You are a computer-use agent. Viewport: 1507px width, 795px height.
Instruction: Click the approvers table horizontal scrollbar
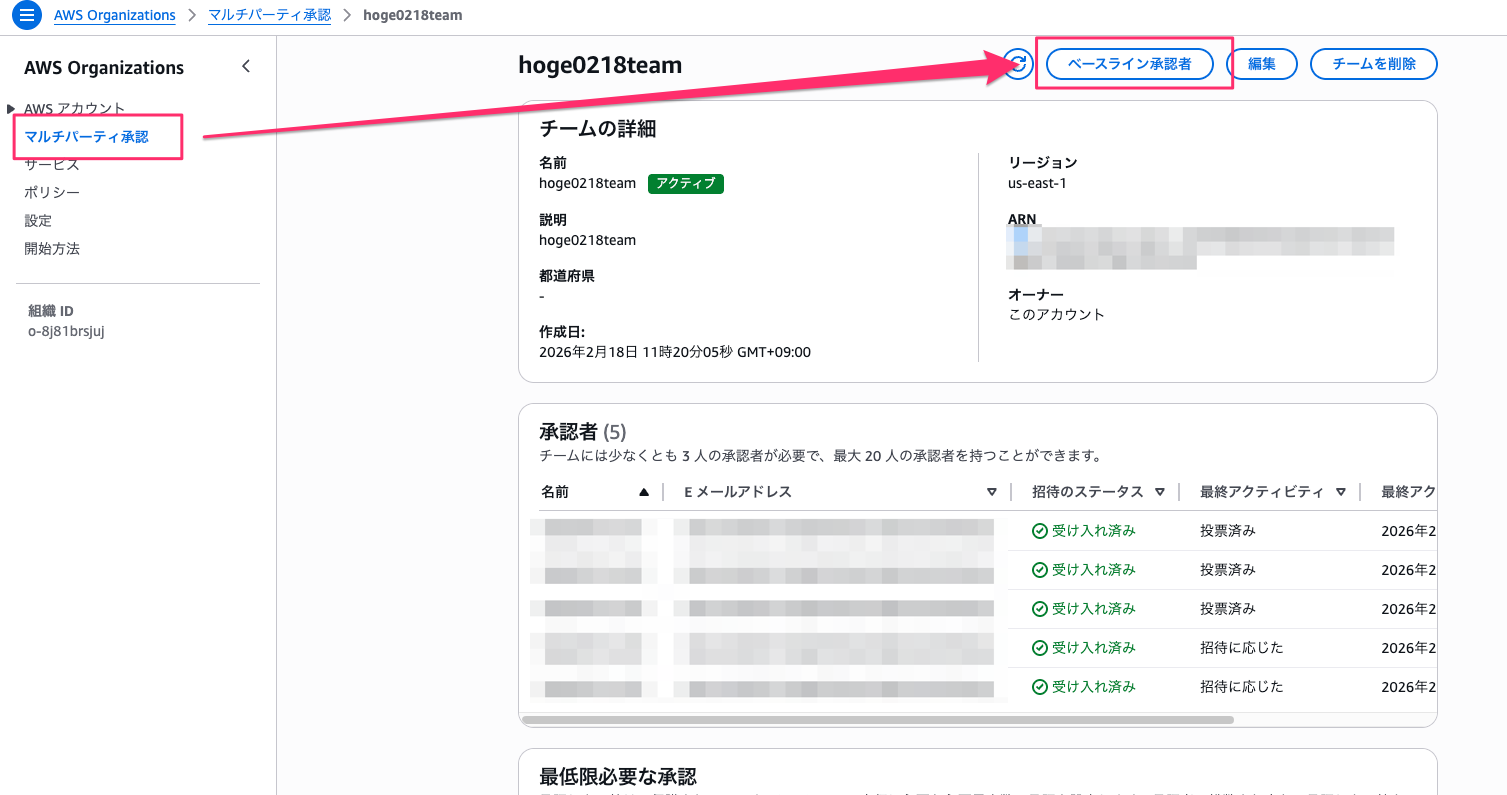point(877,719)
